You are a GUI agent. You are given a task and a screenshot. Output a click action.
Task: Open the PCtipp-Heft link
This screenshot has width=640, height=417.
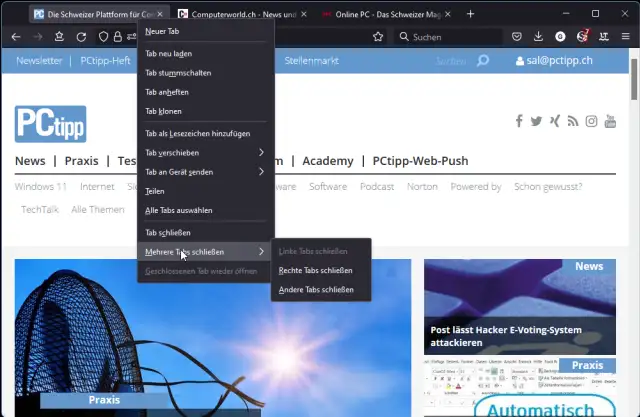pos(105,61)
